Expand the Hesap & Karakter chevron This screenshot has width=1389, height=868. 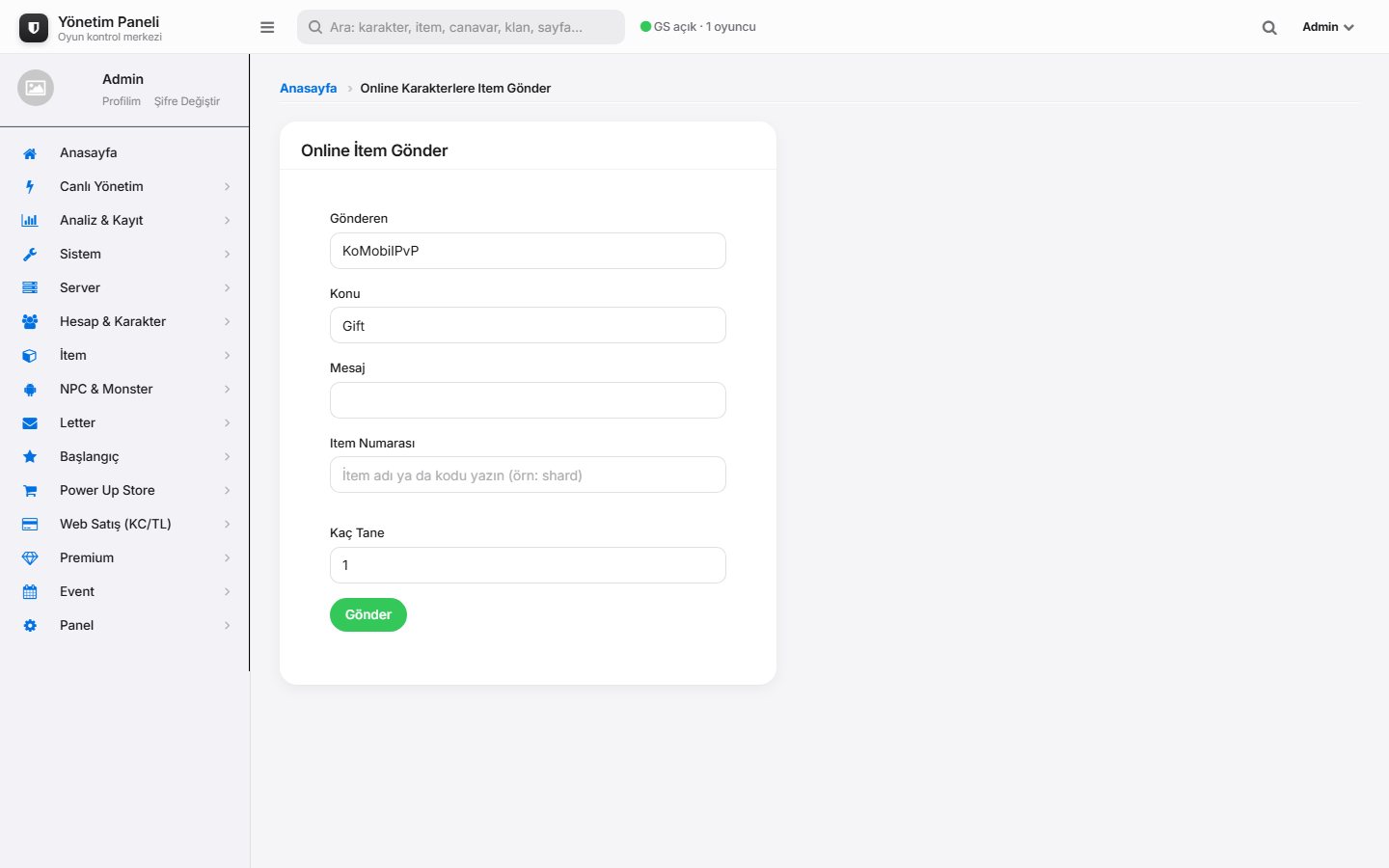[228, 322]
